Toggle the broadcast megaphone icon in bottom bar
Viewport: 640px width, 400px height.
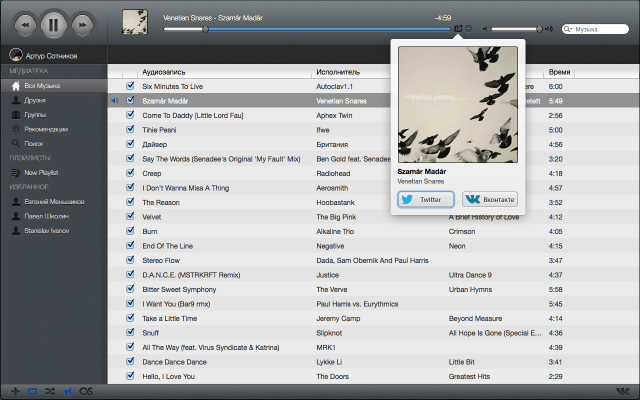tap(67, 391)
